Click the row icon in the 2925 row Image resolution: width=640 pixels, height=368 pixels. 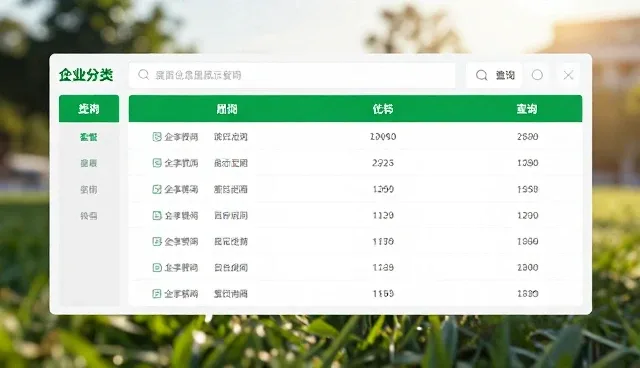(x=157, y=163)
